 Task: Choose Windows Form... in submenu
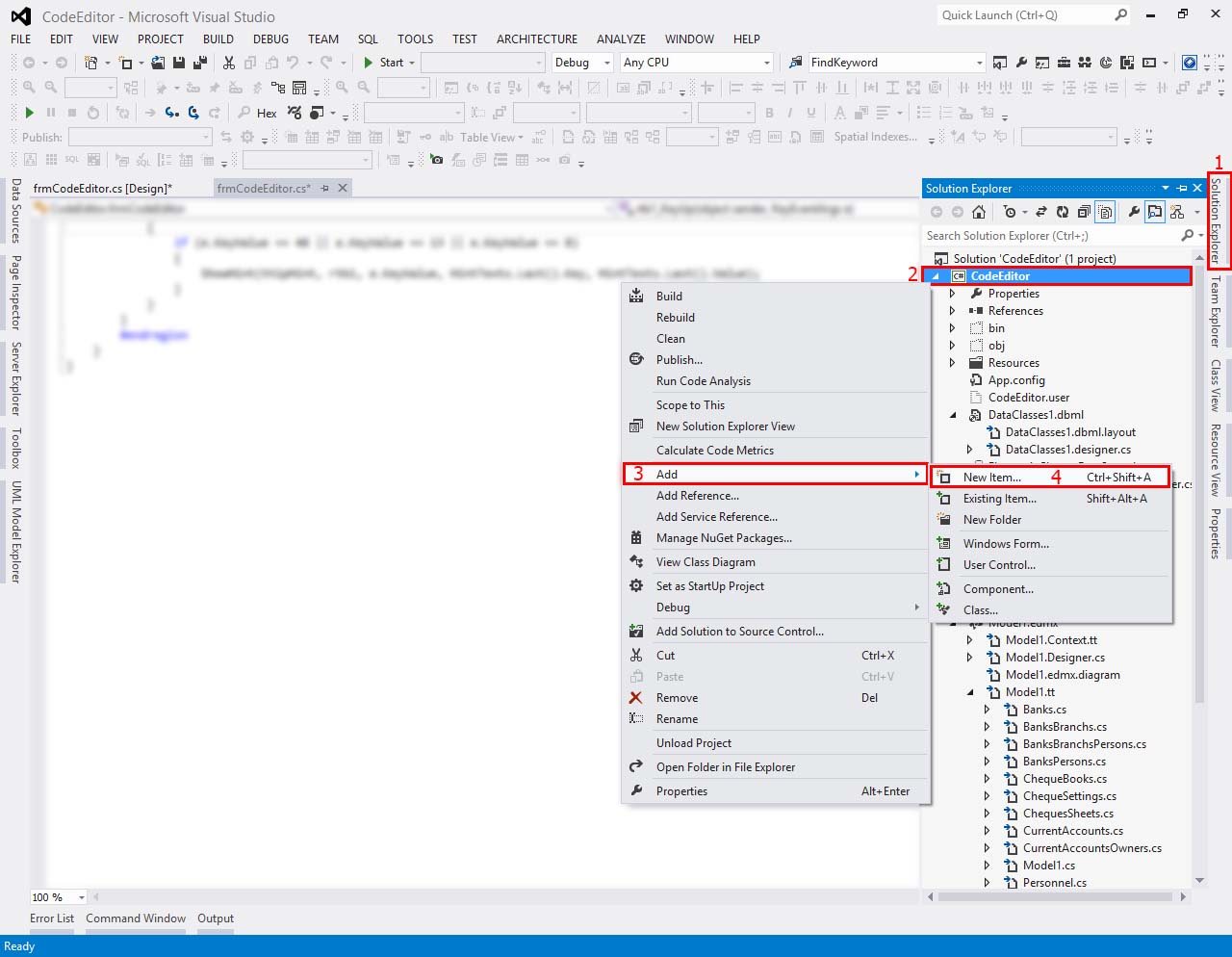(x=1051, y=544)
